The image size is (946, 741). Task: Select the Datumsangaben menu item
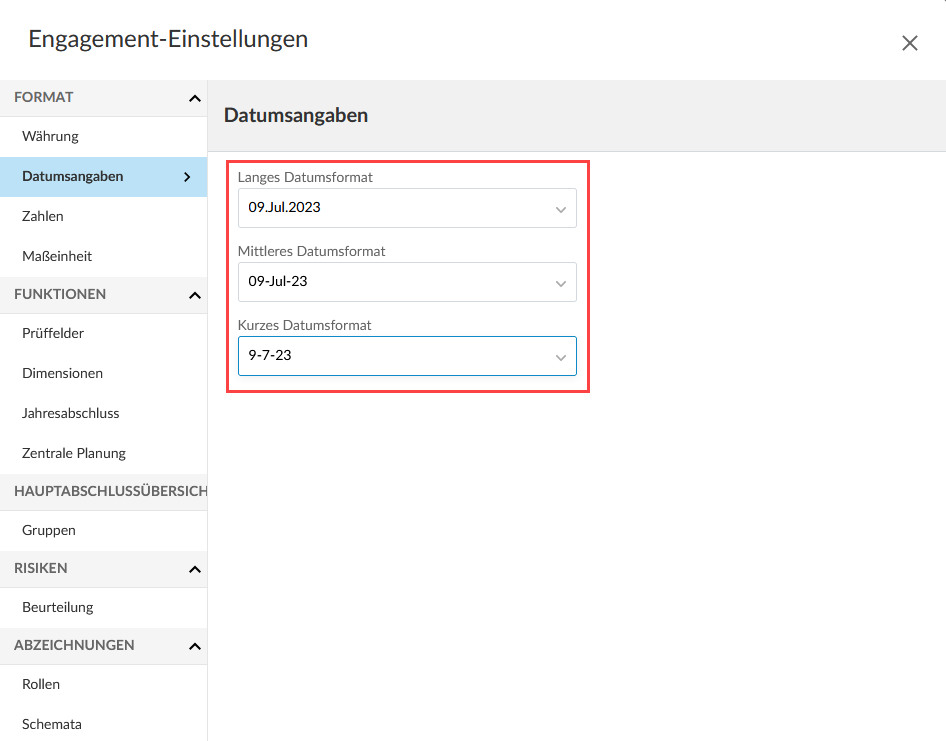pyautogui.click(x=104, y=177)
